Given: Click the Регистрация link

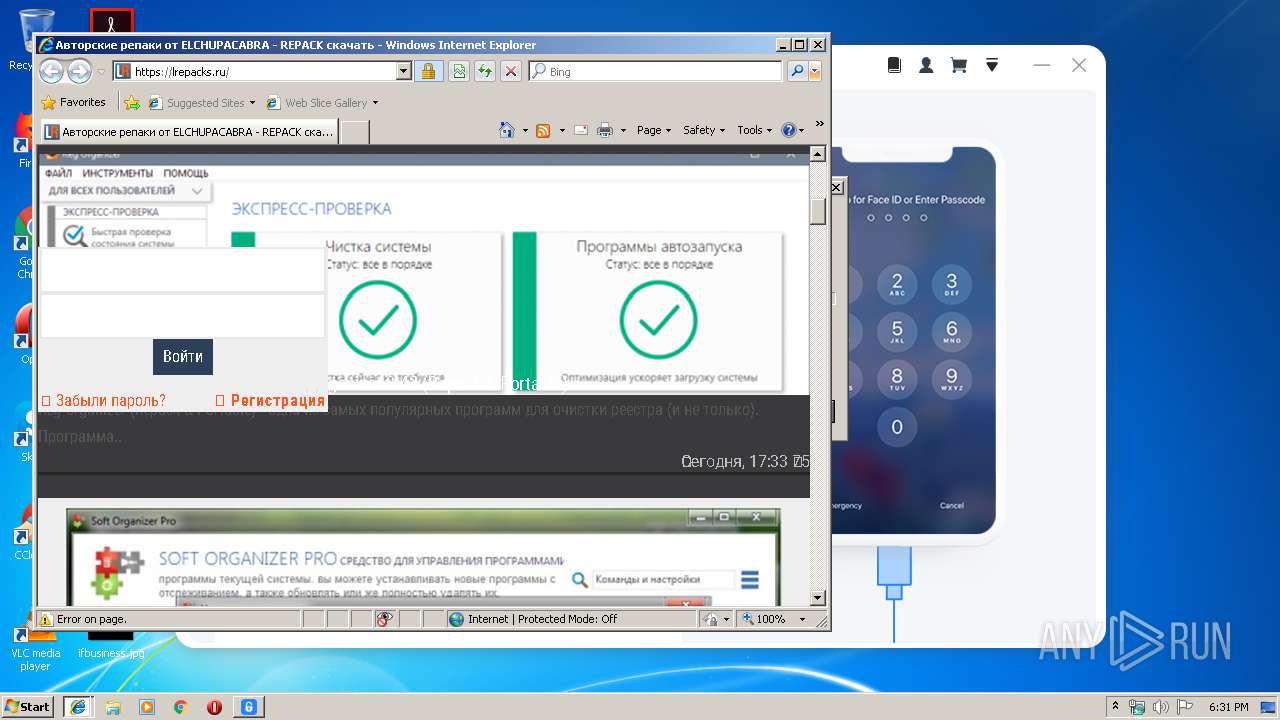Looking at the screenshot, I should point(271,401).
